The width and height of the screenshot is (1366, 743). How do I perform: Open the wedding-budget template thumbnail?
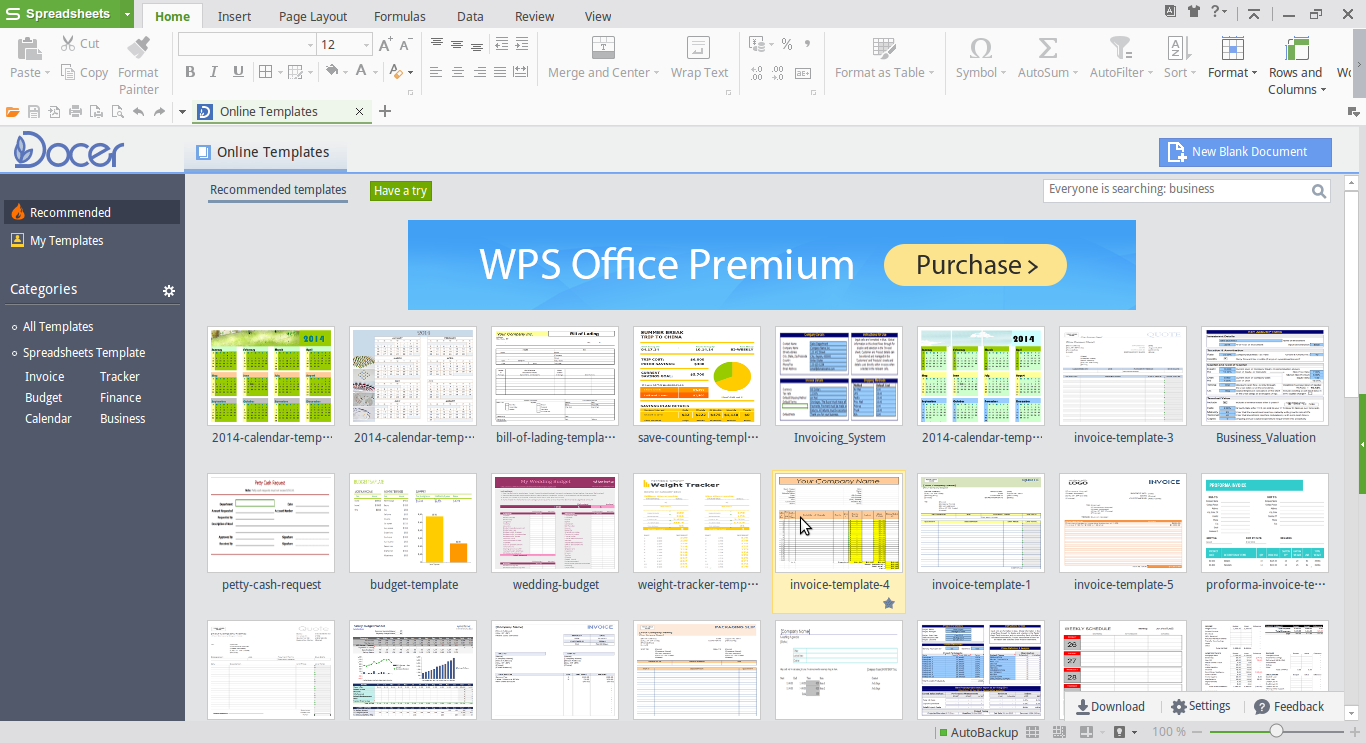tap(555, 523)
